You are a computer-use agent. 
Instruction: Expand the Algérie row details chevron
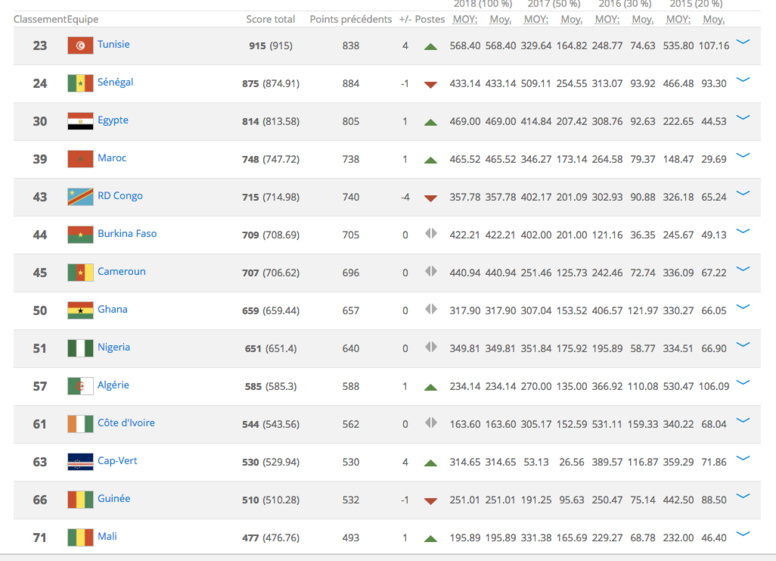[x=743, y=383]
